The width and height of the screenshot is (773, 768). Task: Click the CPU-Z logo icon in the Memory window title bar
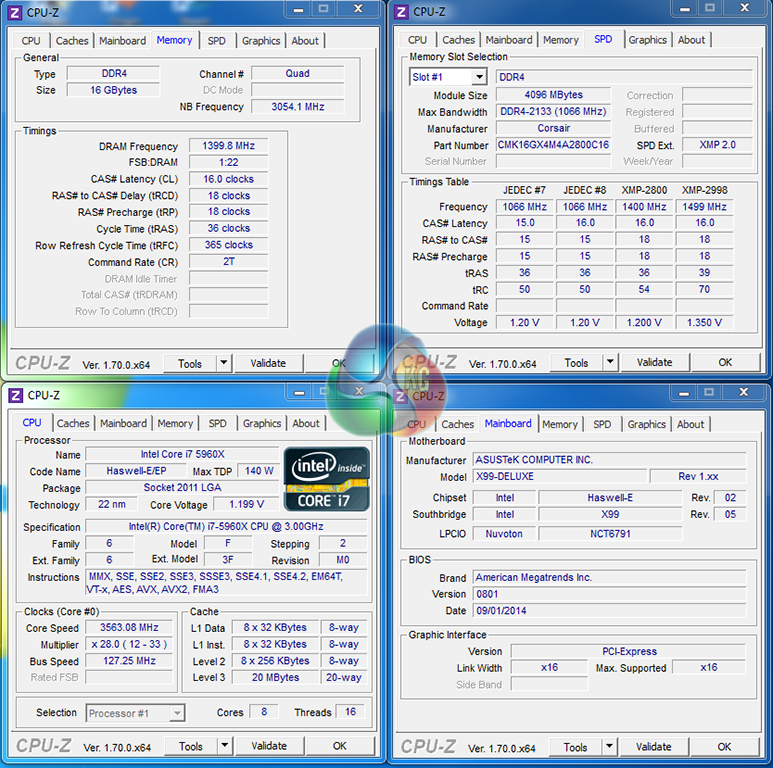click(x=15, y=12)
